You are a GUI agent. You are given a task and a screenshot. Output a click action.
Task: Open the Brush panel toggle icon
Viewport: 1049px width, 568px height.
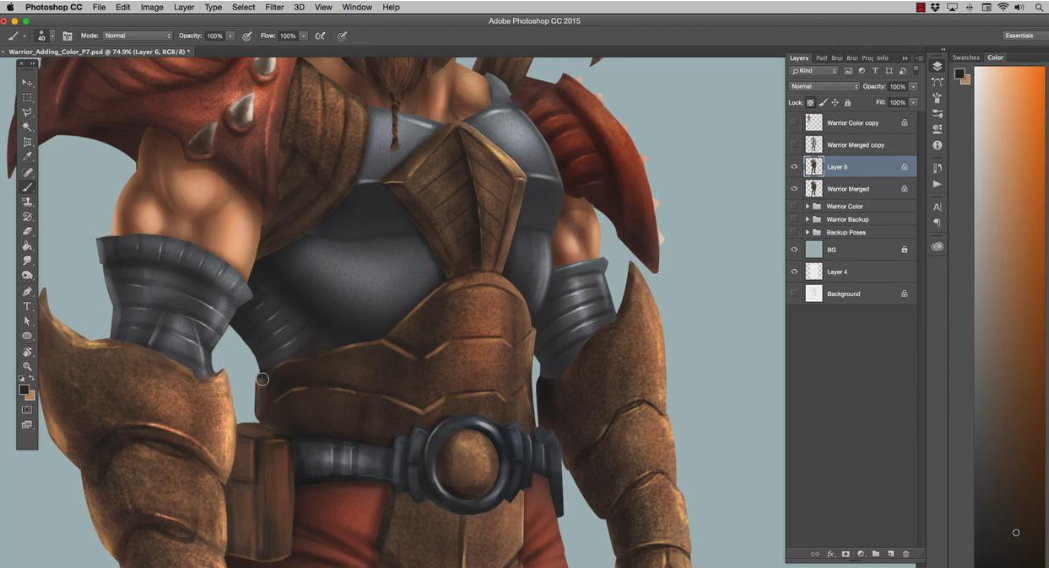click(x=67, y=36)
